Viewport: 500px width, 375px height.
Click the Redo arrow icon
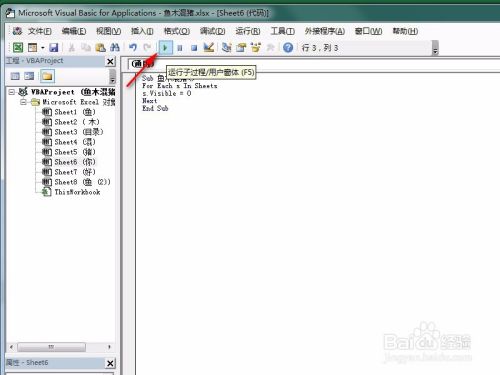point(147,48)
